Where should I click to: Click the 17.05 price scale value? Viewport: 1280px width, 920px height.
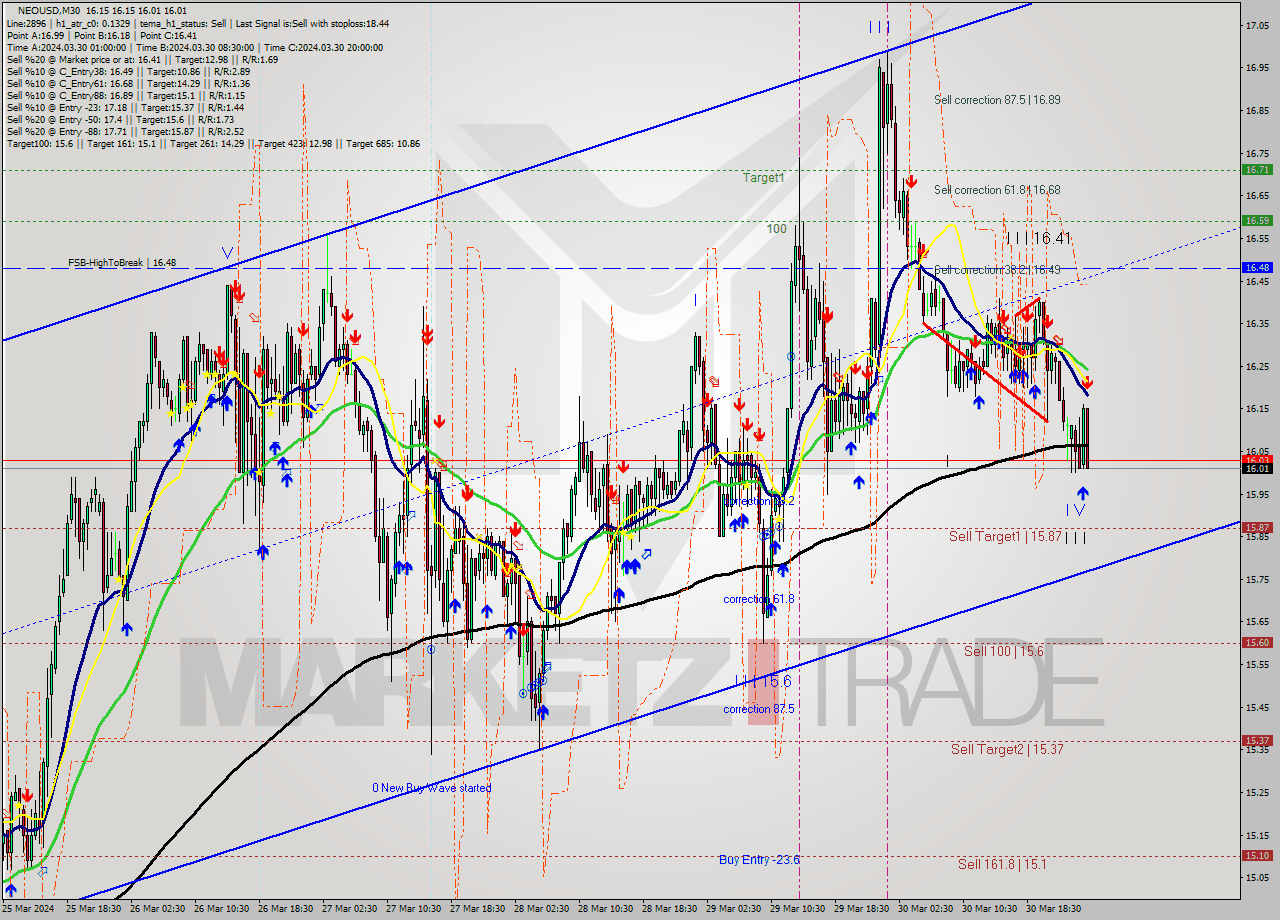click(1257, 25)
